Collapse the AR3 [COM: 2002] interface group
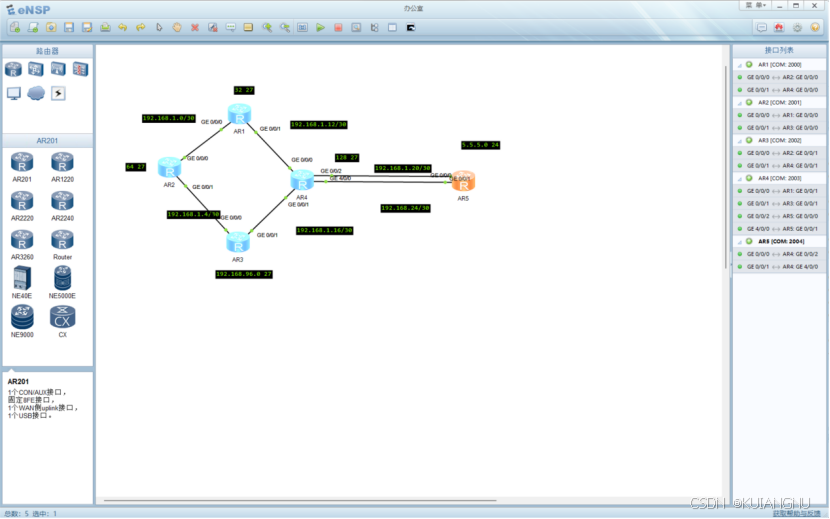The height and width of the screenshot is (519, 830). (739, 141)
